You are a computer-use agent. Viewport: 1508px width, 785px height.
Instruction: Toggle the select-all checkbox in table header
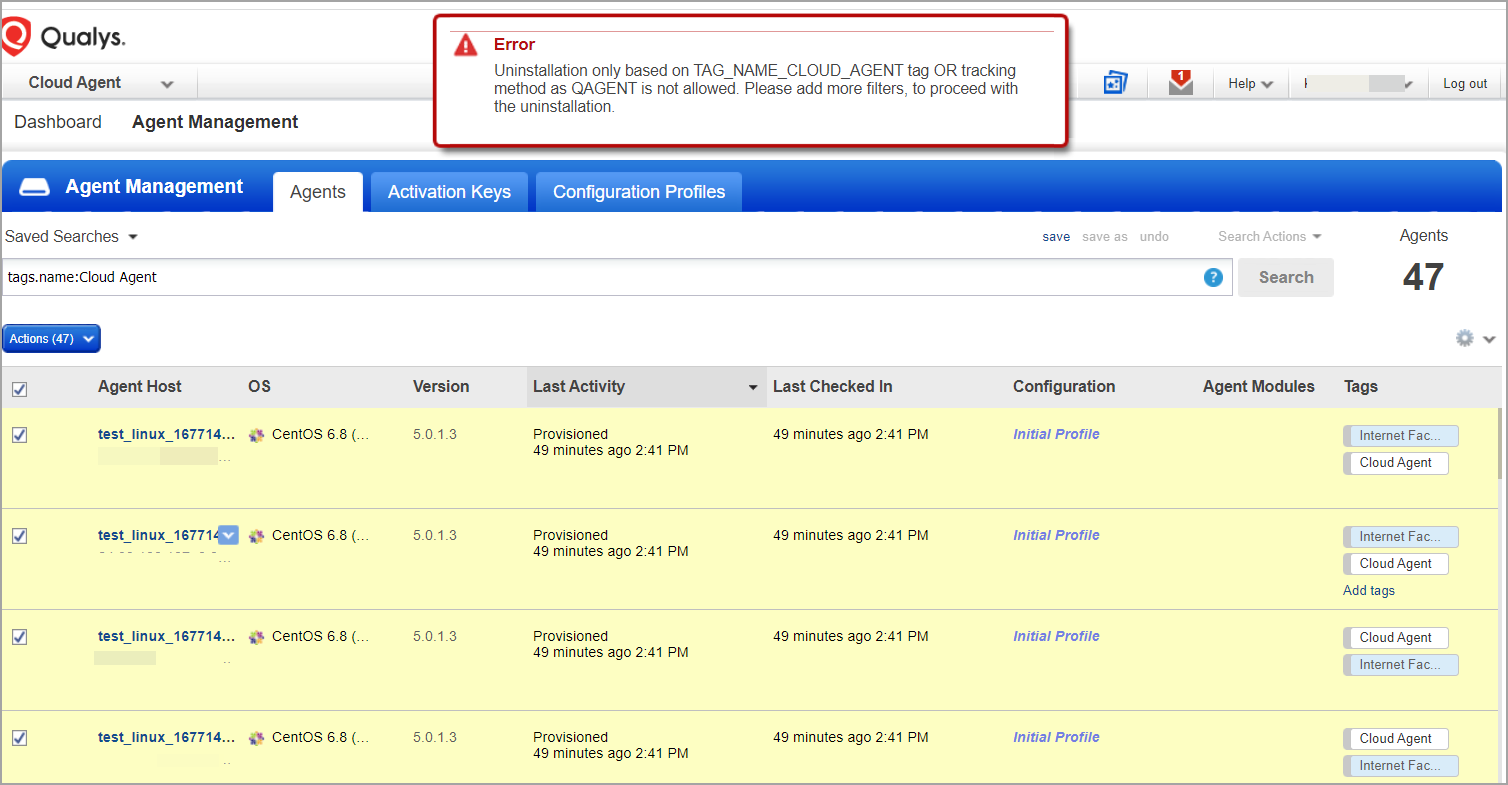(x=19, y=389)
